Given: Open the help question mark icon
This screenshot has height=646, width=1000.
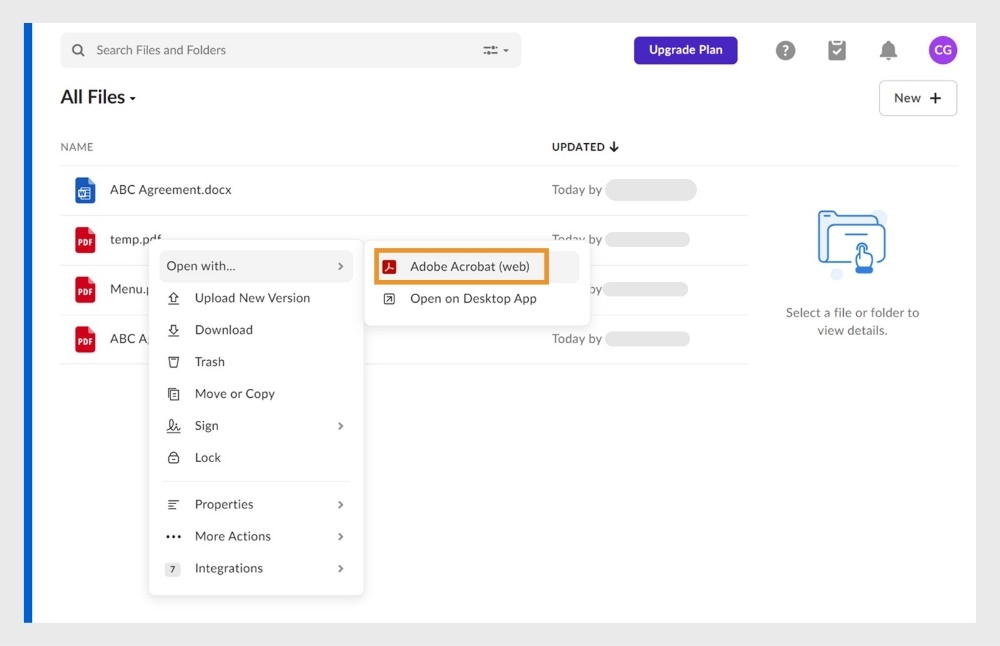Looking at the screenshot, I should click(785, 50).
